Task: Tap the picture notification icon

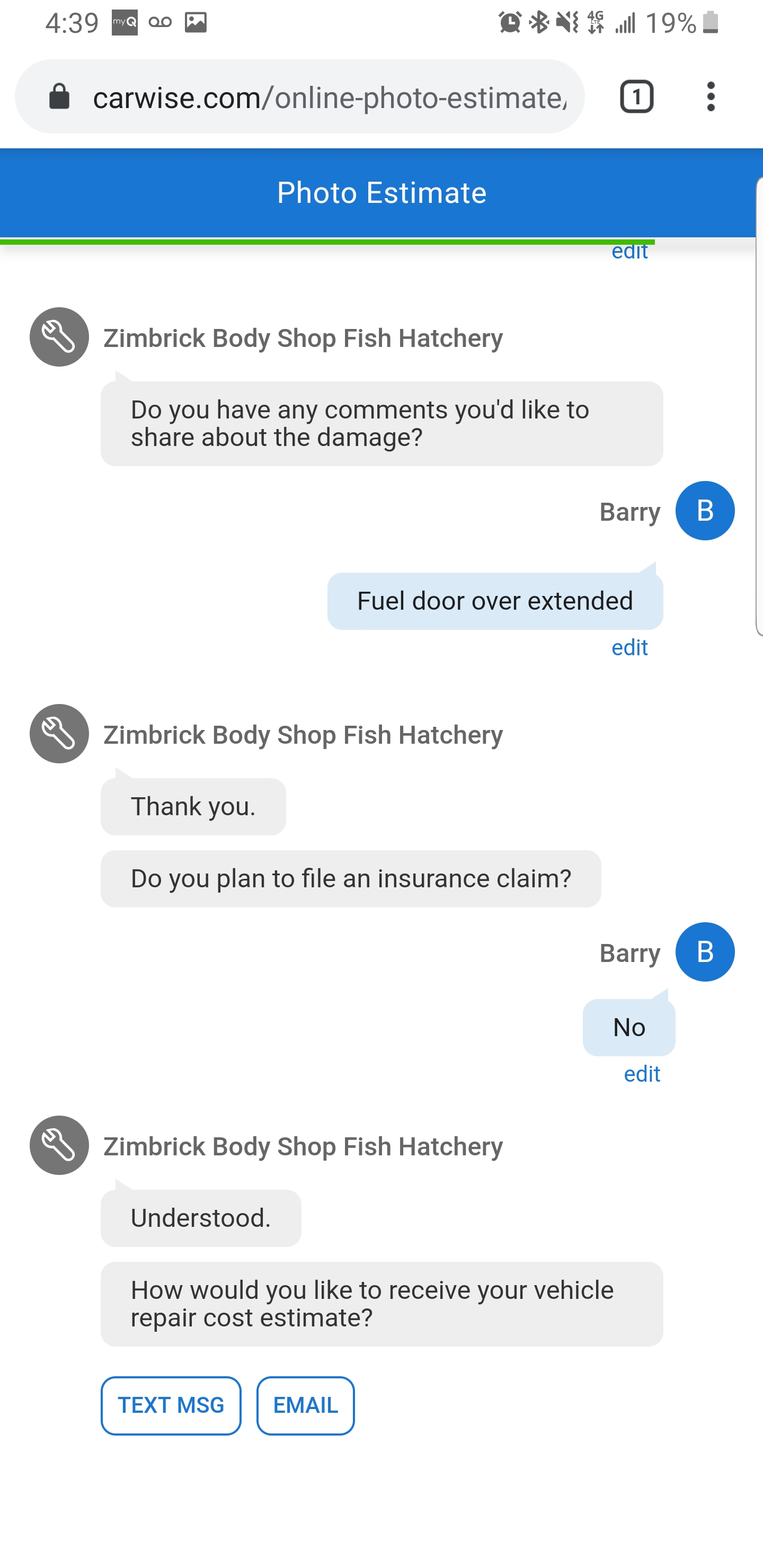Action: click(x=196, y=23)
